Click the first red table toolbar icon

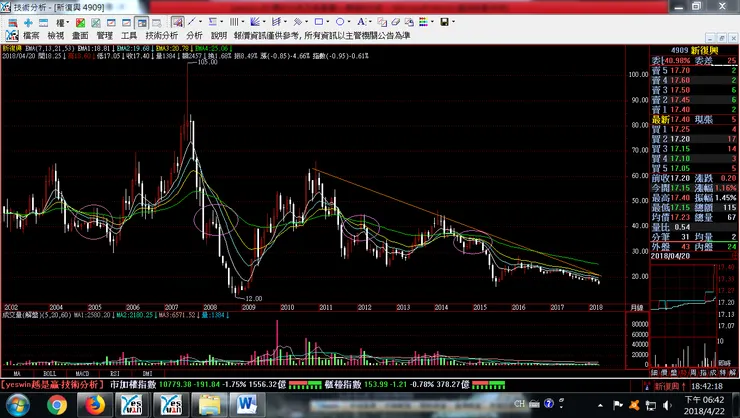13,23
